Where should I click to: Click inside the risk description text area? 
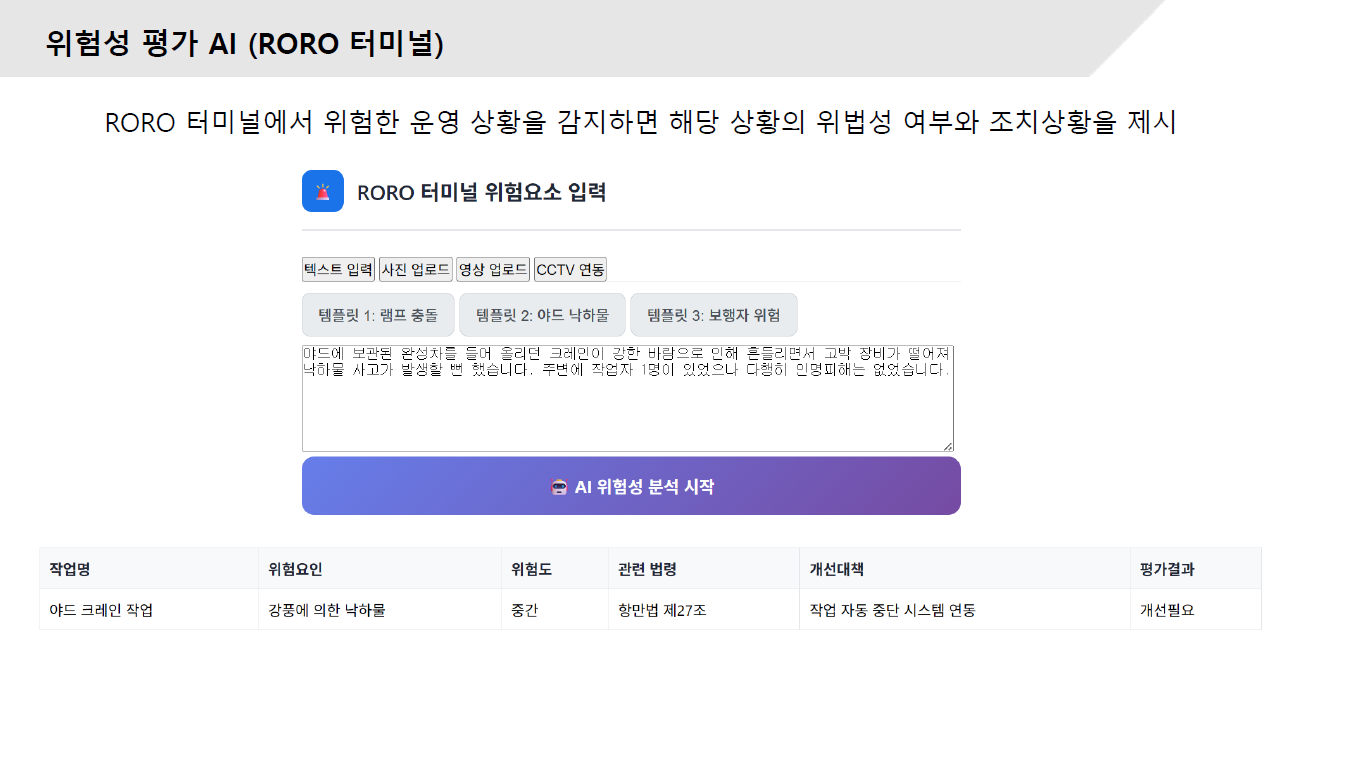627,410
